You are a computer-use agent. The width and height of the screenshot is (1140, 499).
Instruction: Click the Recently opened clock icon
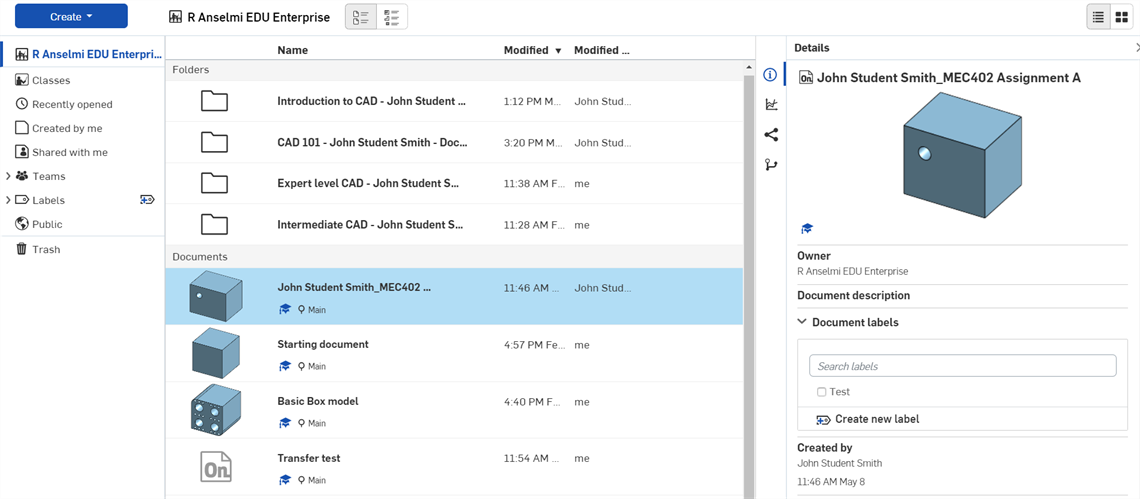(x=21, y=104)
